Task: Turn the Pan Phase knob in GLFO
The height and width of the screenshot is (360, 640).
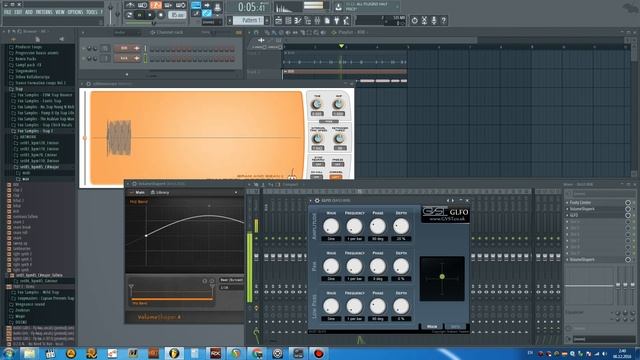Action: [x=378, y=266]
